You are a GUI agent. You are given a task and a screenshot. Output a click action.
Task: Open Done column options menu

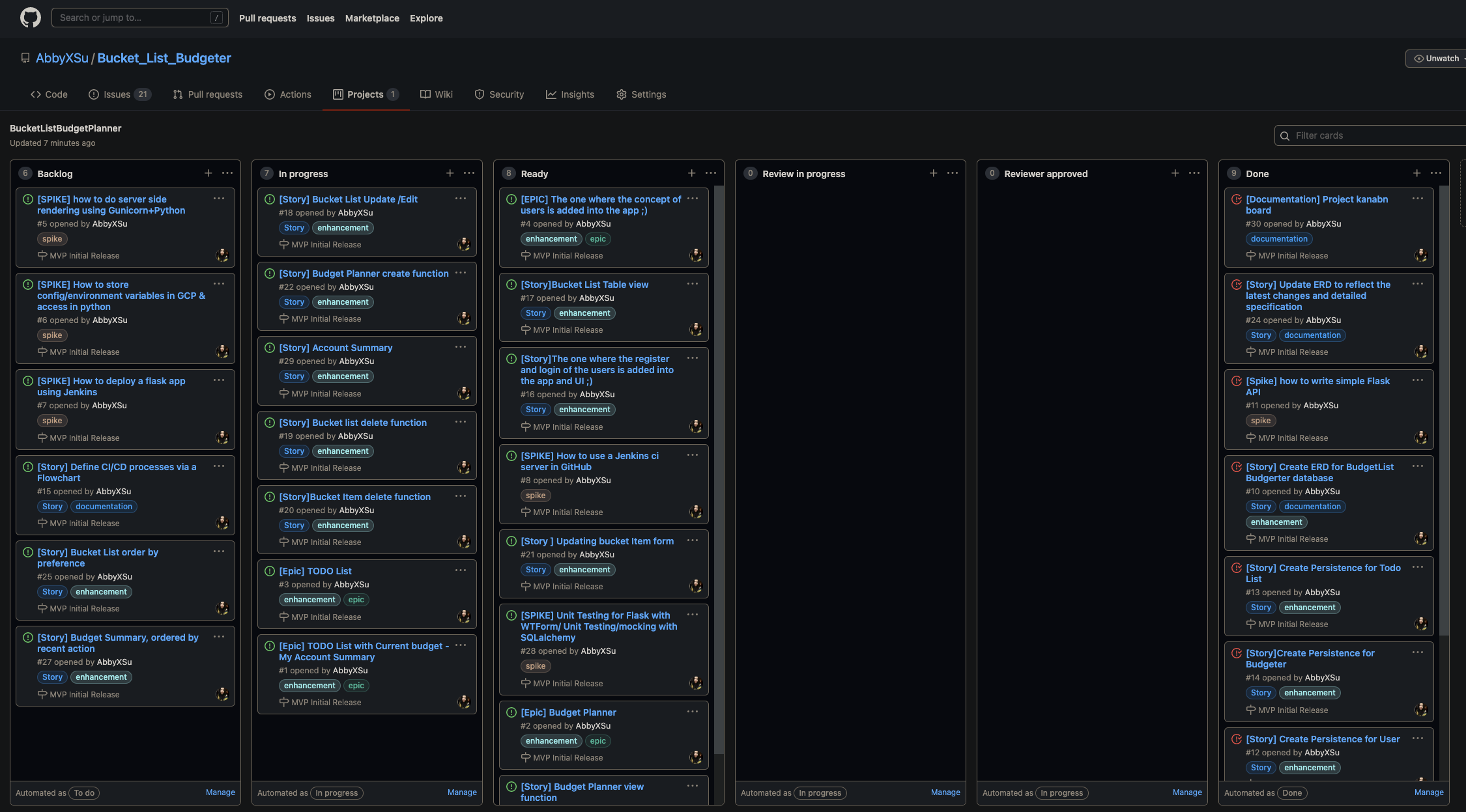(1436, 173)
